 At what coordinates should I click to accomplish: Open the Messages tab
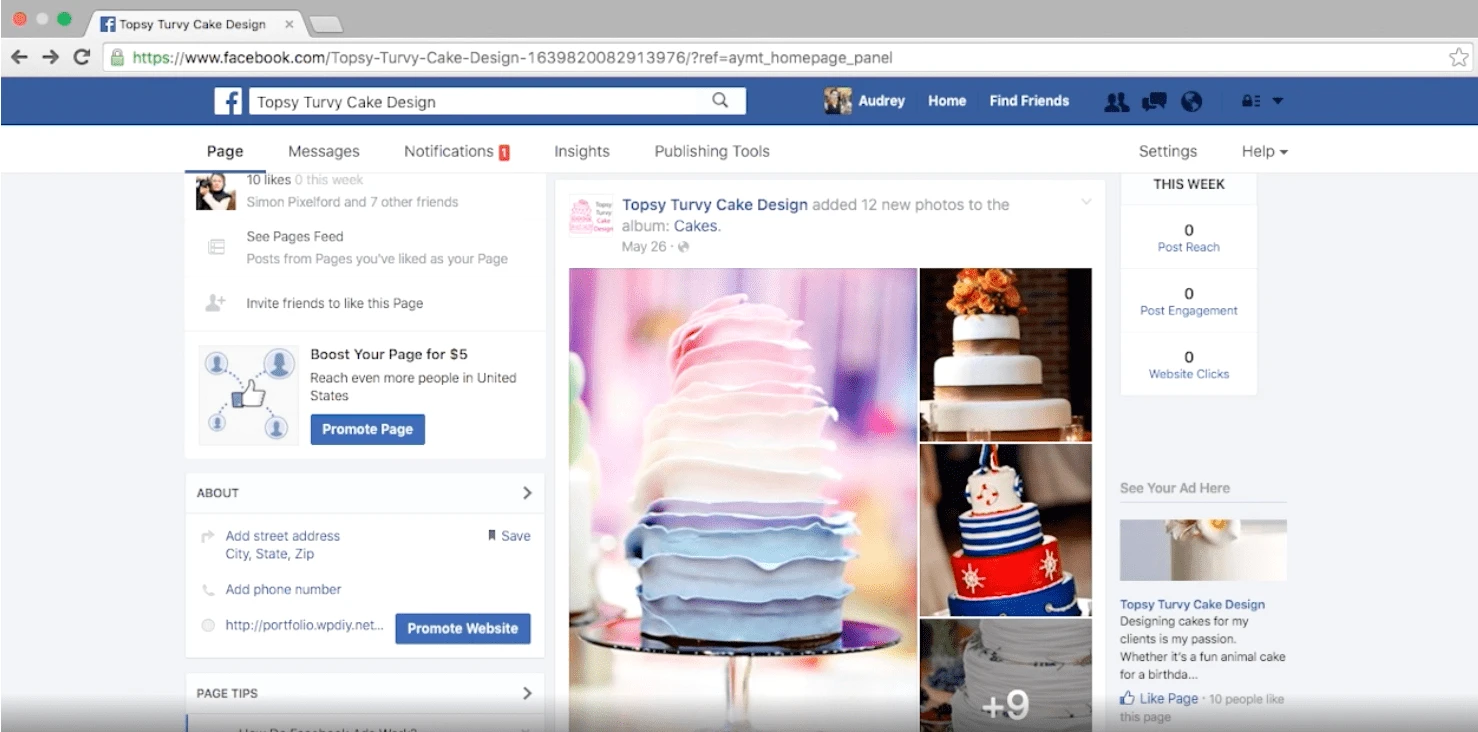click(324, 151)
